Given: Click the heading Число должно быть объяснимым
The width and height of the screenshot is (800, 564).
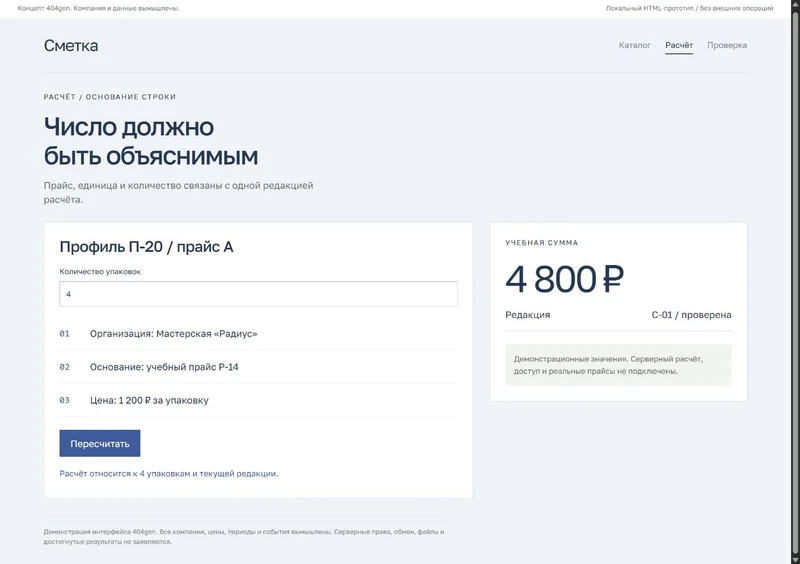Looking at the screenshot, I should click(151, 141).
